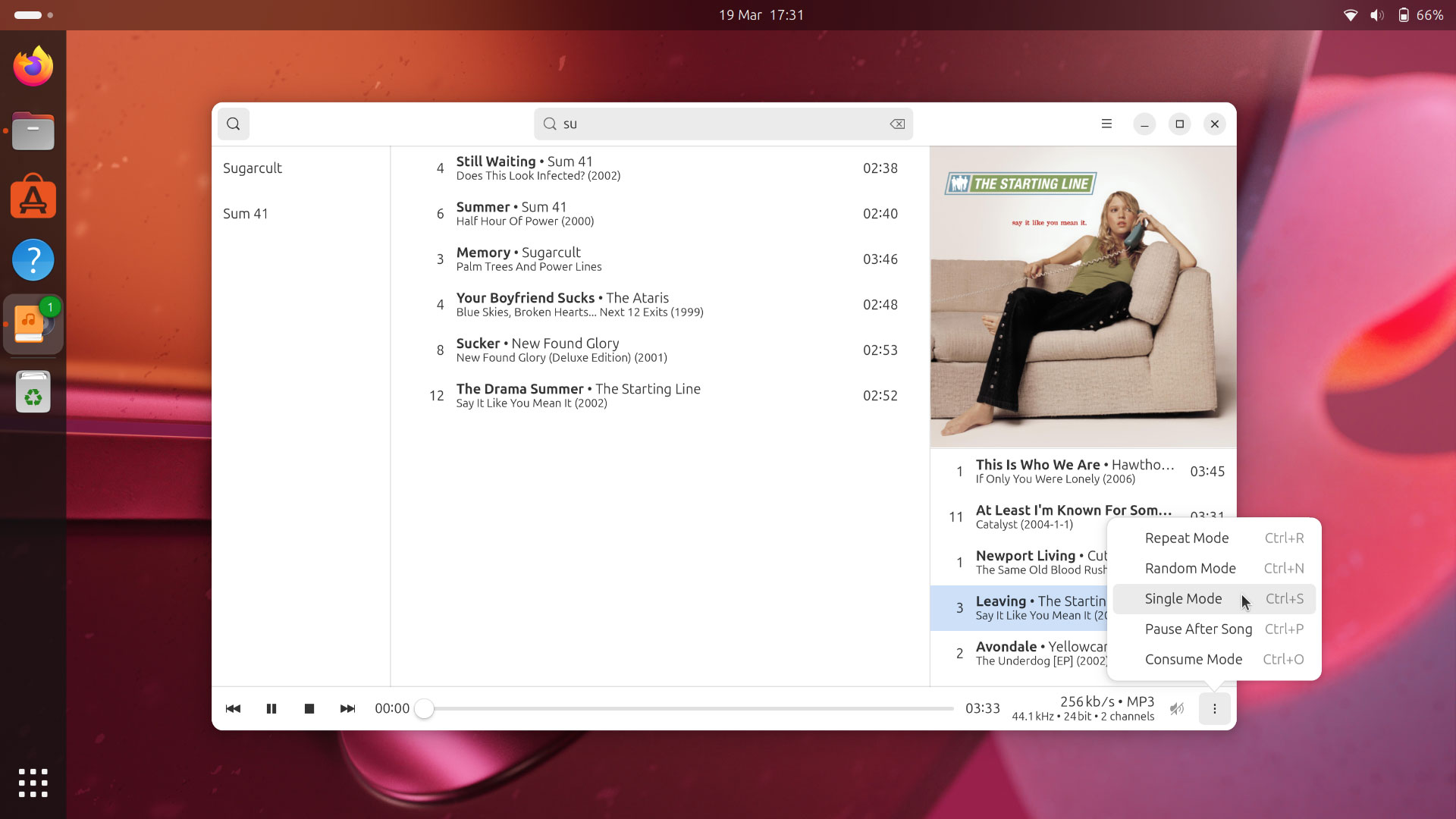The image size is (1456, 819).
Task: Clear the search field text
Action: pos(897,124)
